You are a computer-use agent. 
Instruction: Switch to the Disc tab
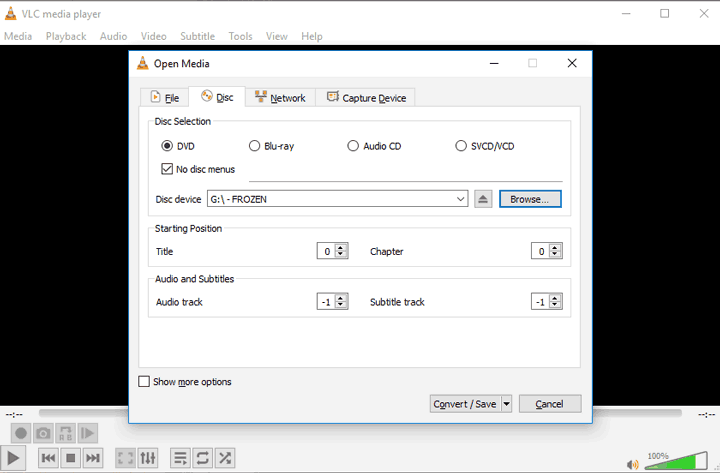tap(217, 97)
